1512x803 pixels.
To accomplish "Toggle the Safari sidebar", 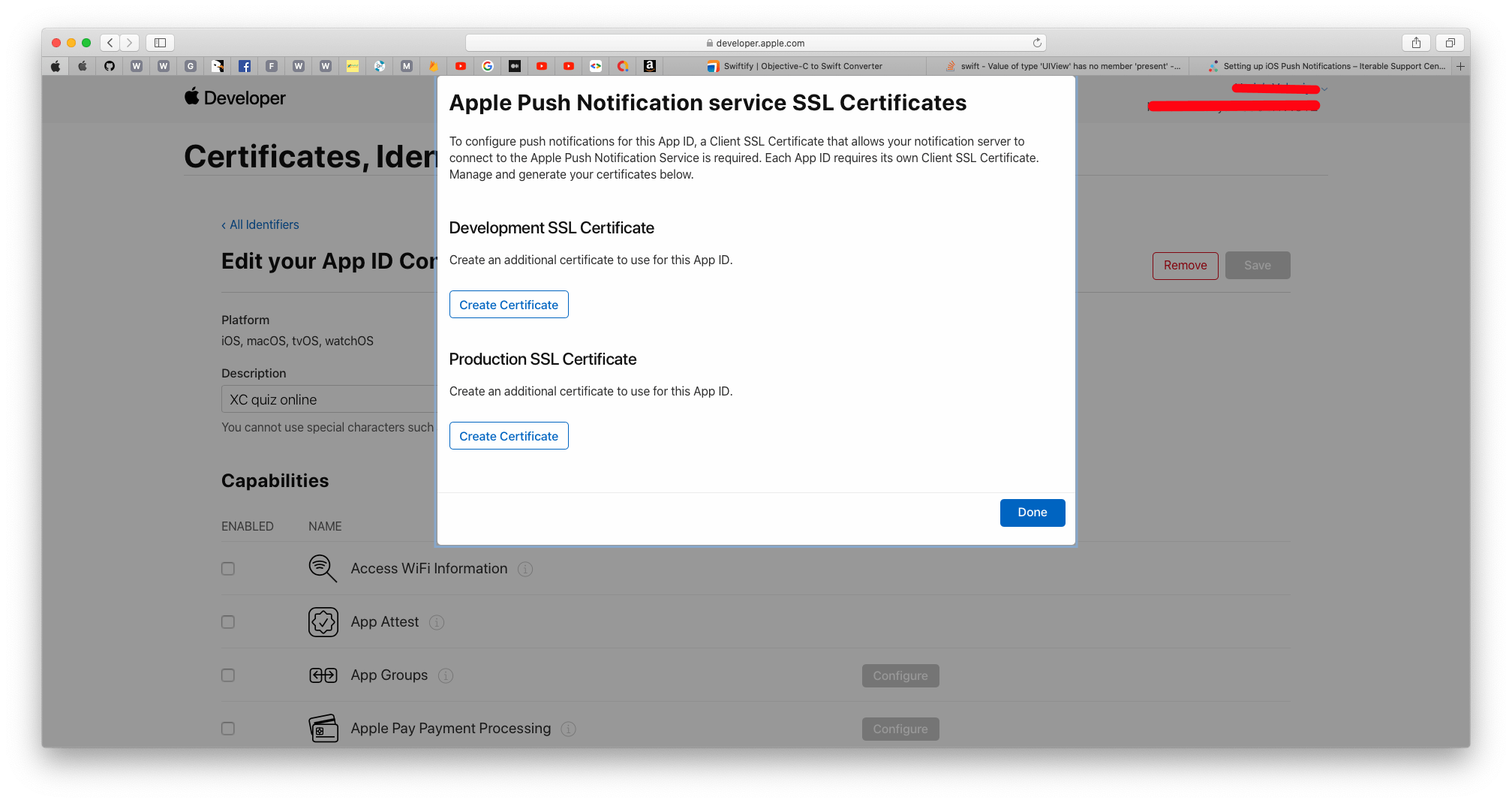I will pyautogui.click(x=160, y=43).
